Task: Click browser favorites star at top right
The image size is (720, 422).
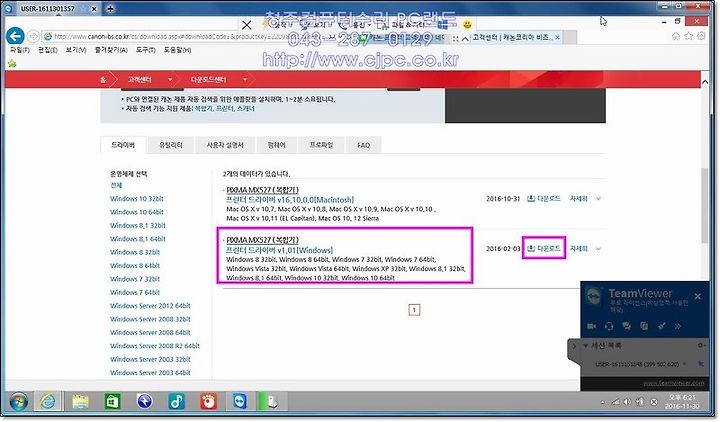Action: coord(688,36)
